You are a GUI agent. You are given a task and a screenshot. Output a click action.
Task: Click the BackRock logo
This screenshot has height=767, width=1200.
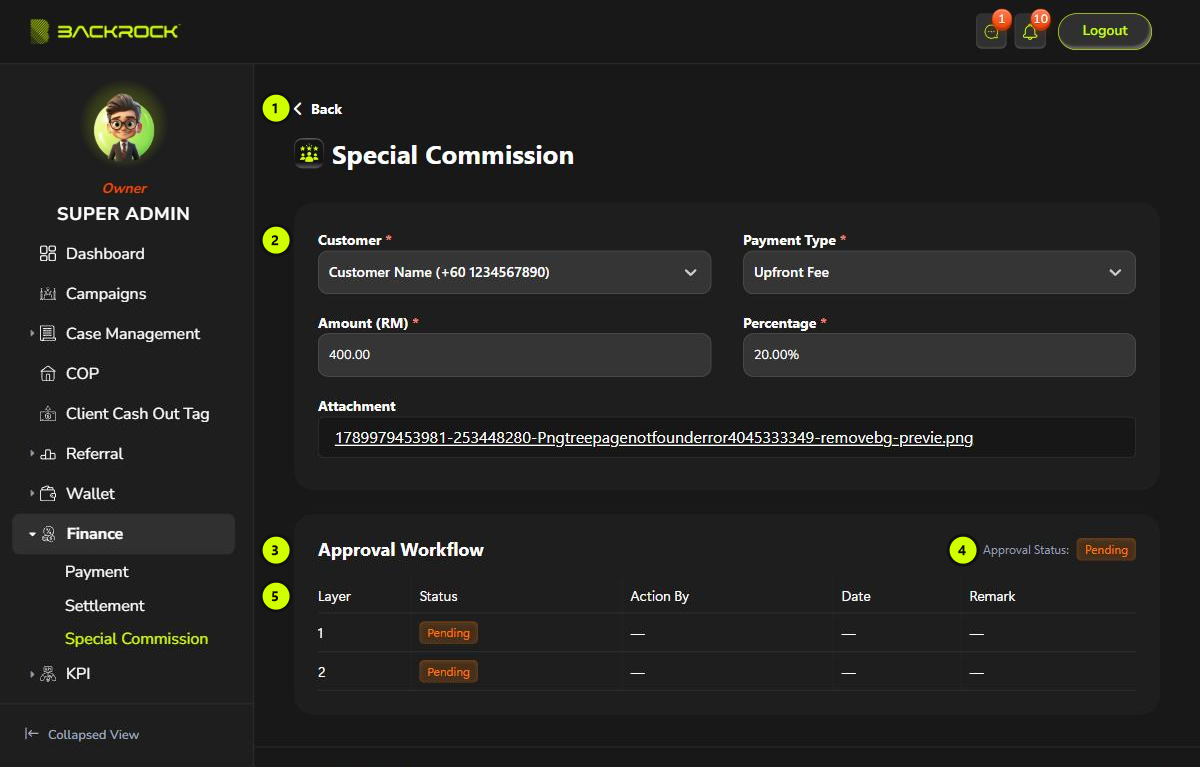(104, 31)
